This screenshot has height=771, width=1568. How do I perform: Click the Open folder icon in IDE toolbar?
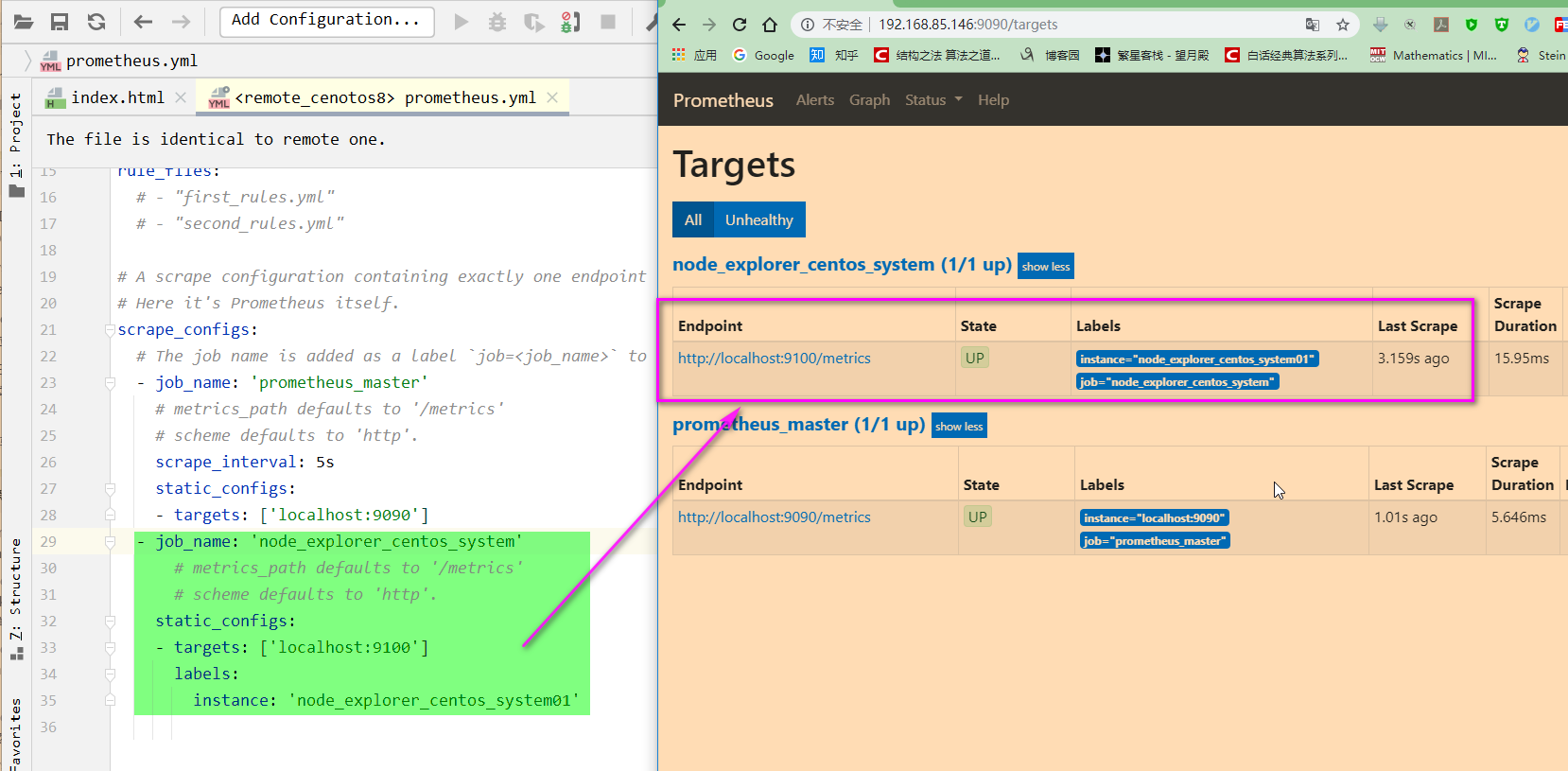[x=24, y=22]
